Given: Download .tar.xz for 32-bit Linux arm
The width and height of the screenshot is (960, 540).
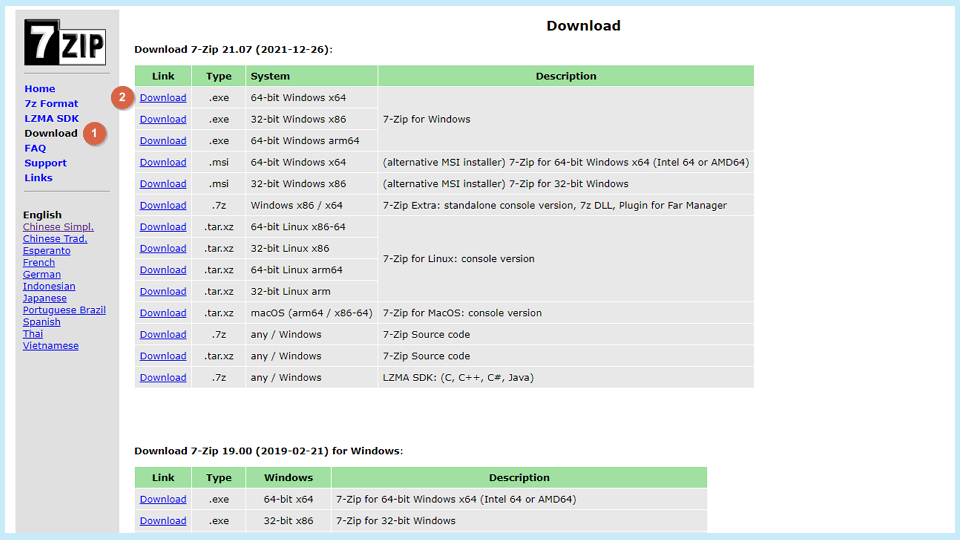Looking at the screenshot, I should click(163, 291).
